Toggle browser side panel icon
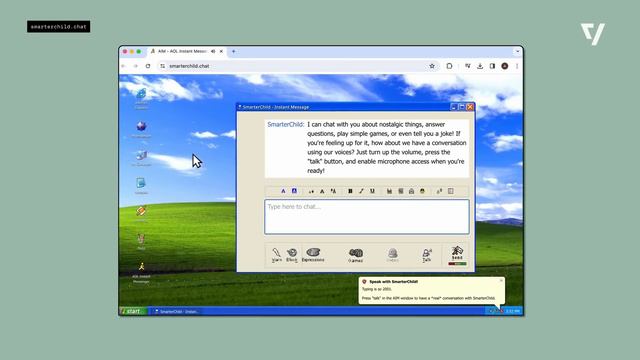Screen dimensions: 640x360 coord(492,66)
